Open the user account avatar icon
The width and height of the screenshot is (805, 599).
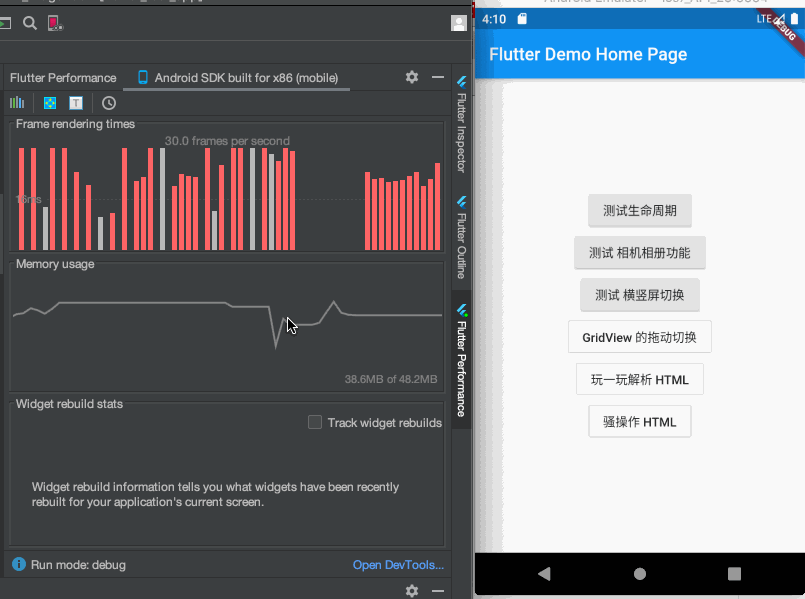point(458,23)
